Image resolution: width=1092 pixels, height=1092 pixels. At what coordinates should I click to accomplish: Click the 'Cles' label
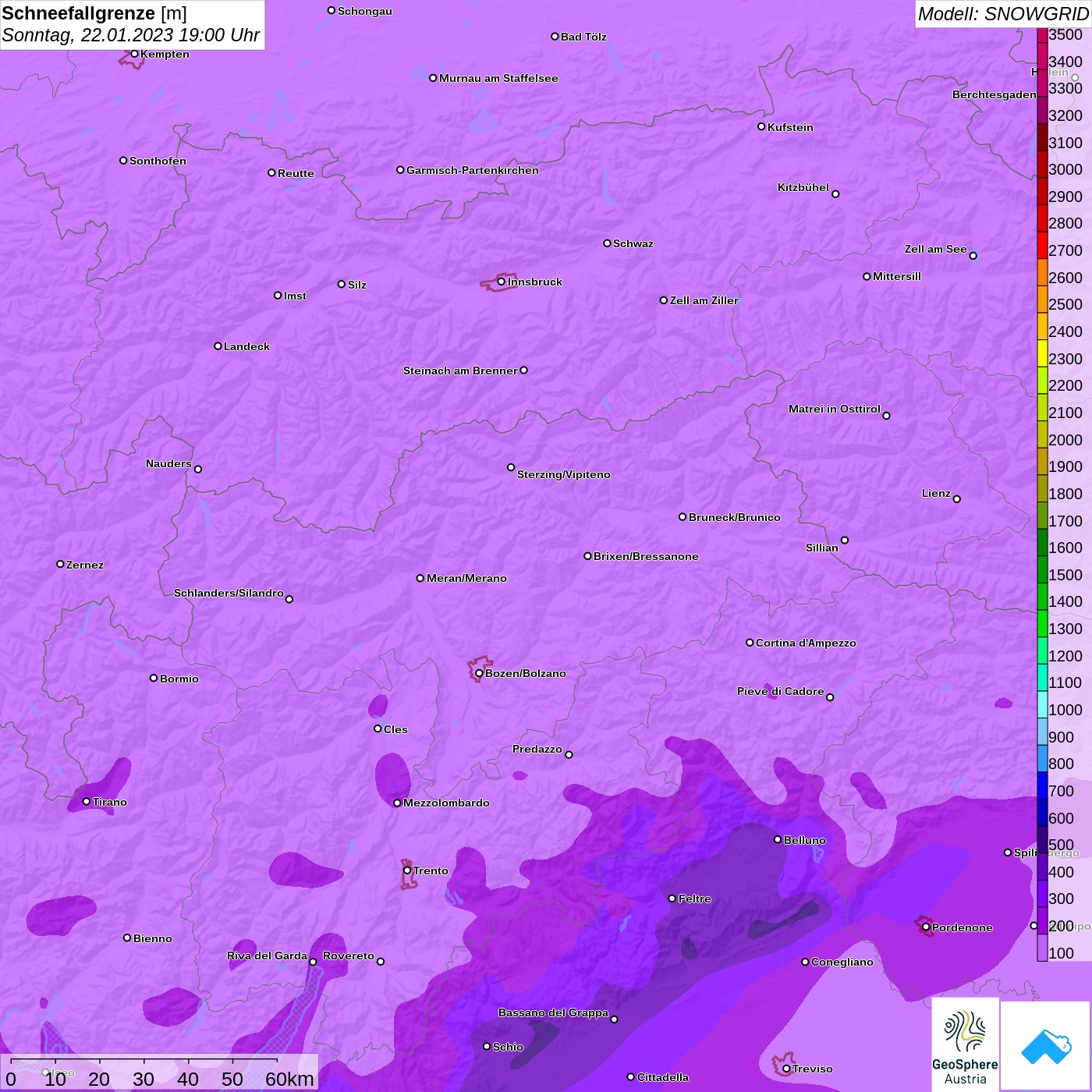point(395,729)
